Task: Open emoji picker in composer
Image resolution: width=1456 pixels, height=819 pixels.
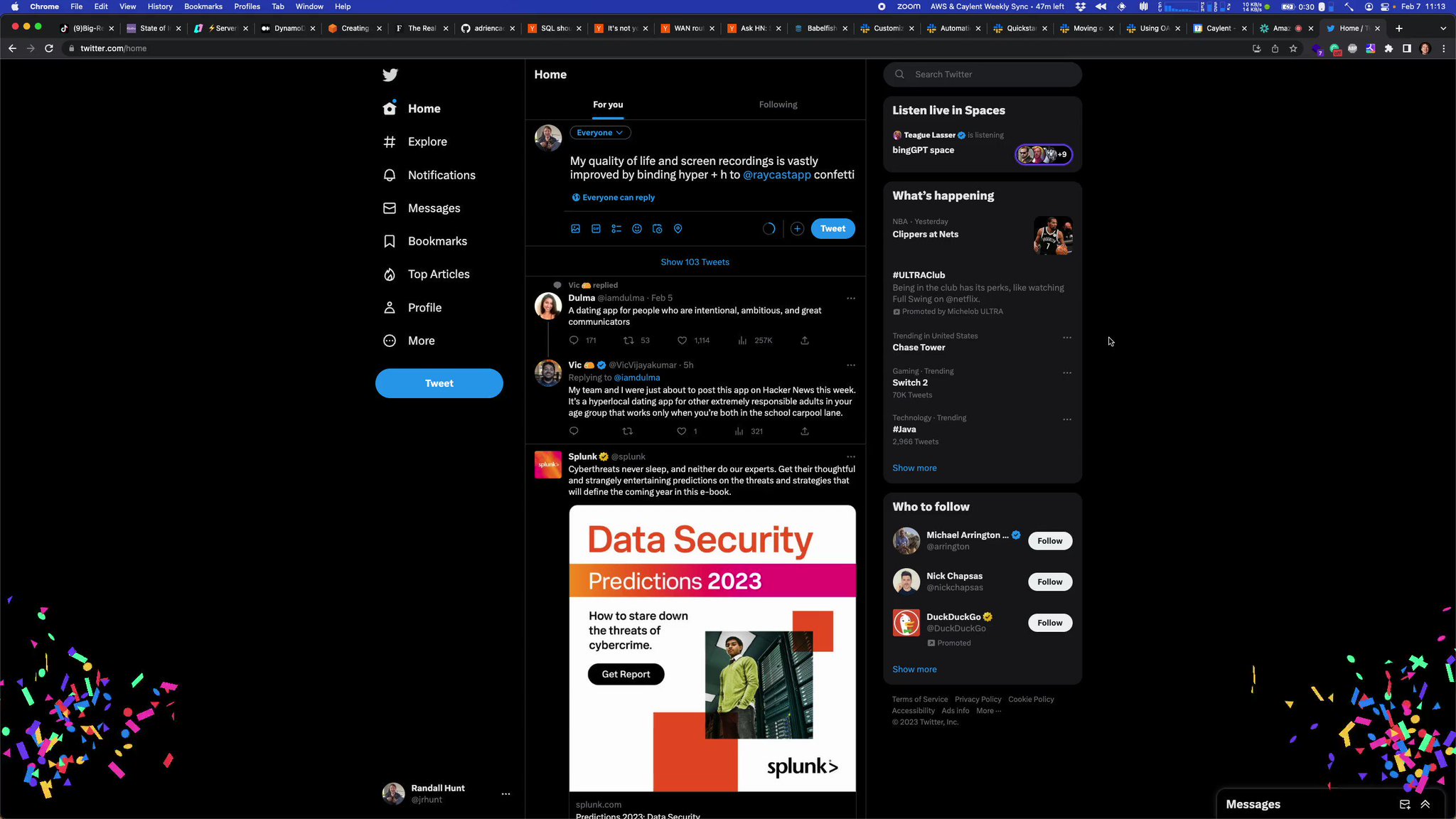Action: (x=637, y=229)
